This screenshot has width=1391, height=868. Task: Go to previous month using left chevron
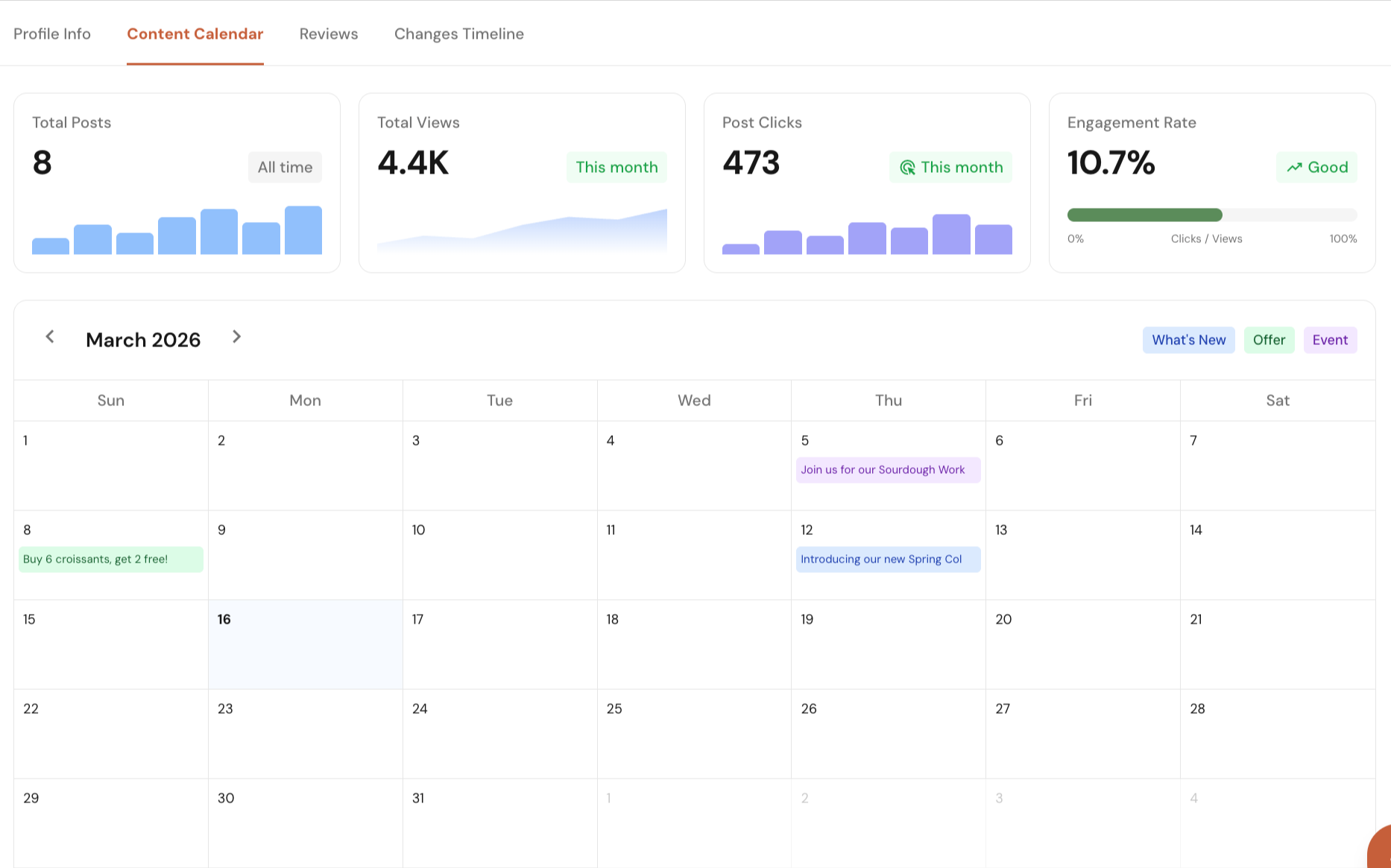[x=50, y=337]
